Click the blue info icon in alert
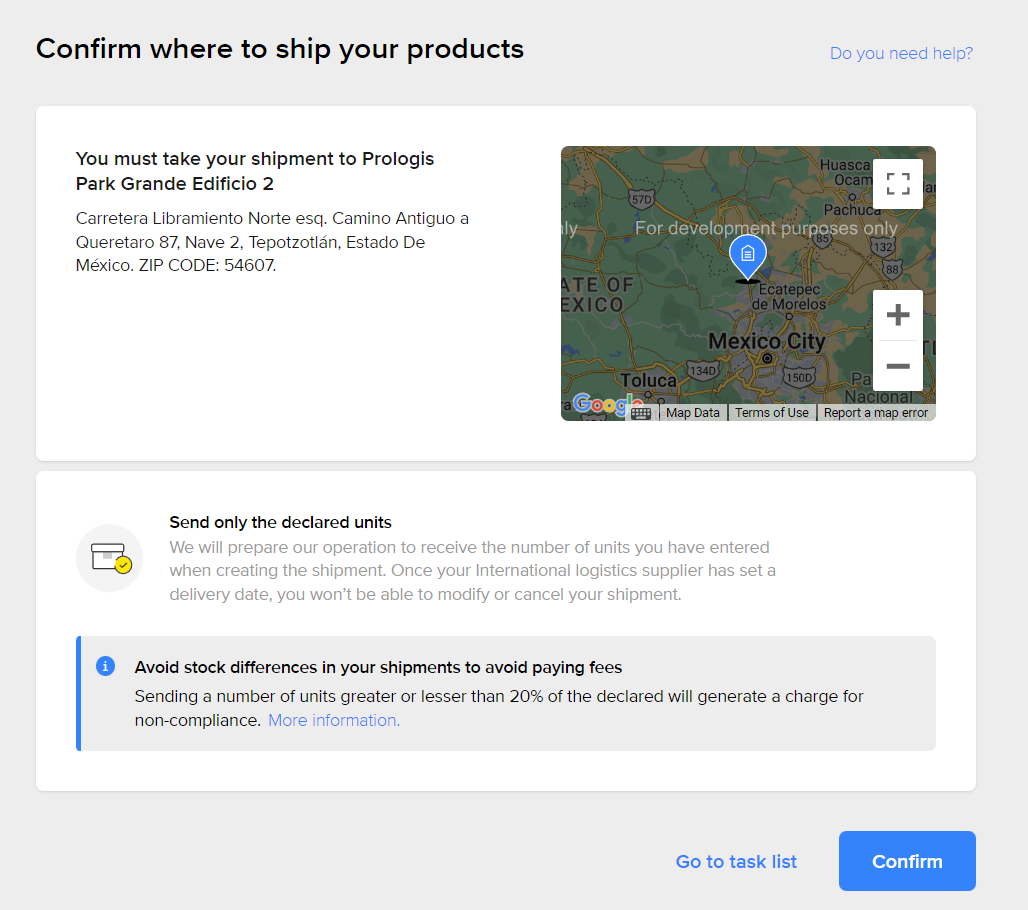1028x910 pixels. 106,667
